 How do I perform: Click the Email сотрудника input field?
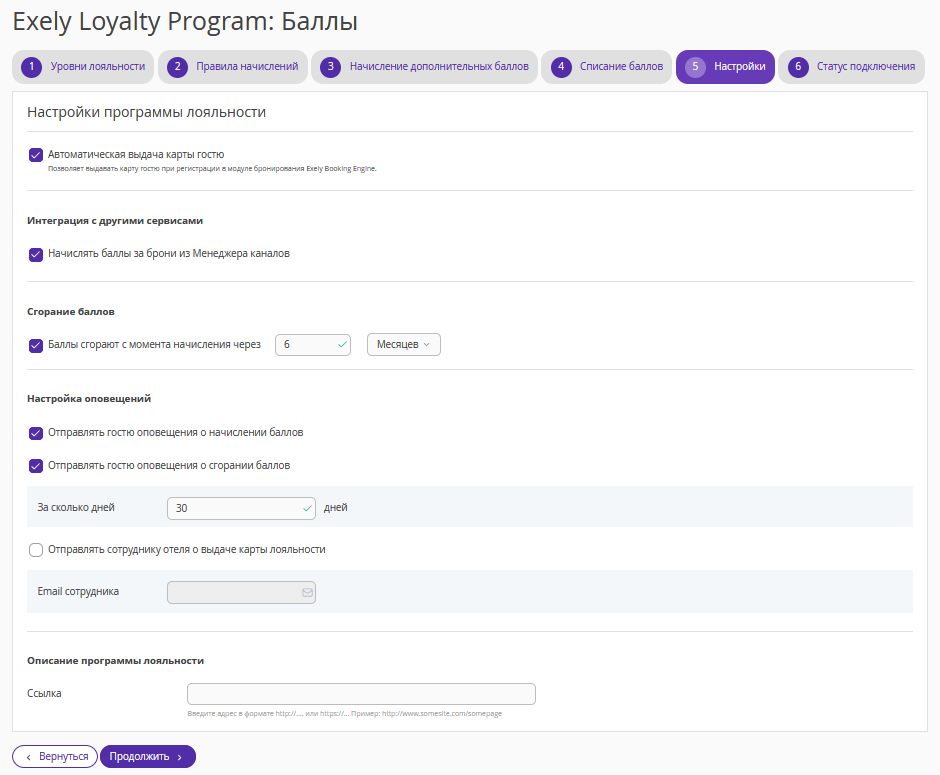point(241,593)
